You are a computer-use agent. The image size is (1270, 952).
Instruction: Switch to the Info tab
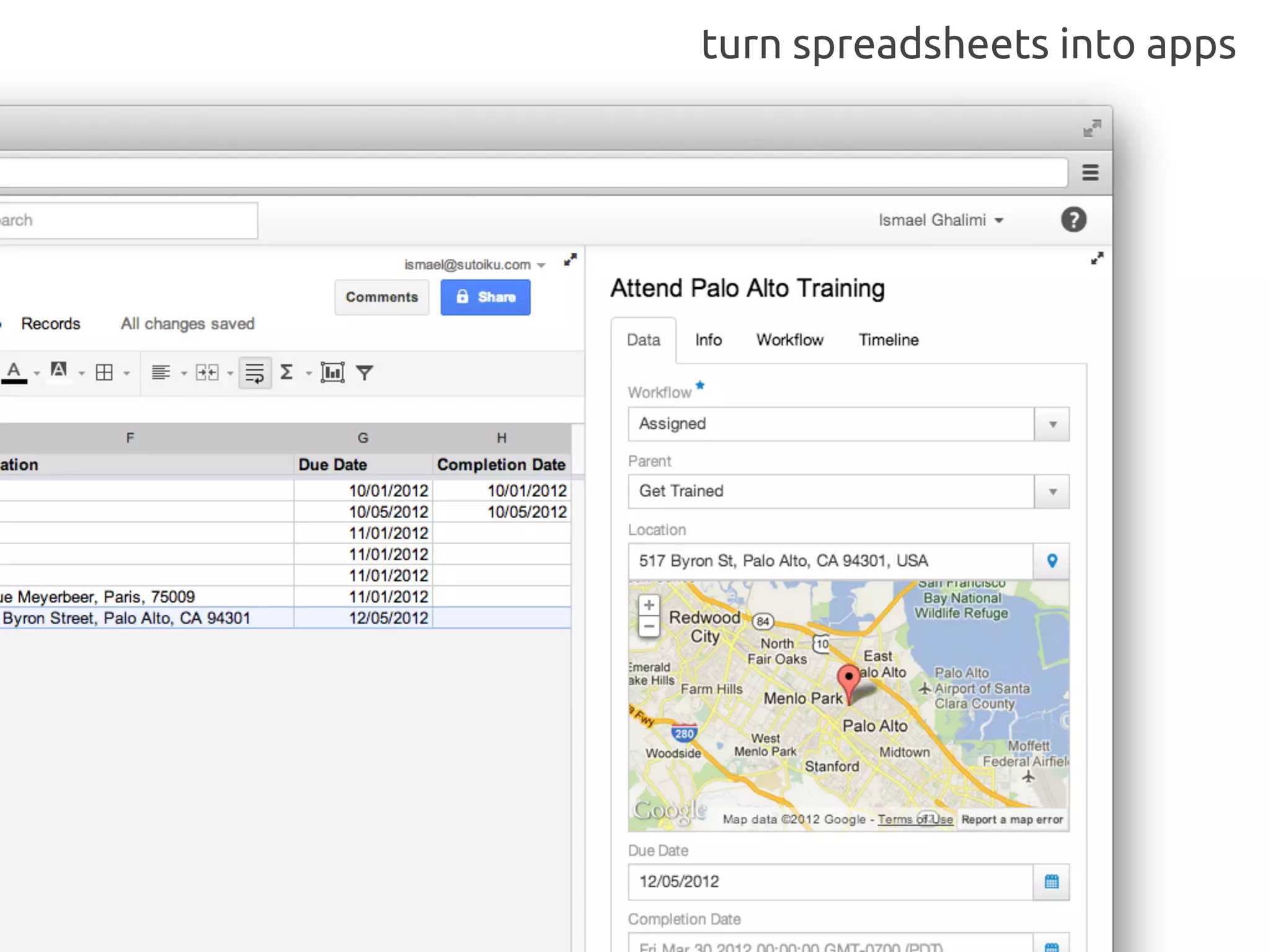pyautogui.click(x=708, y=340)
